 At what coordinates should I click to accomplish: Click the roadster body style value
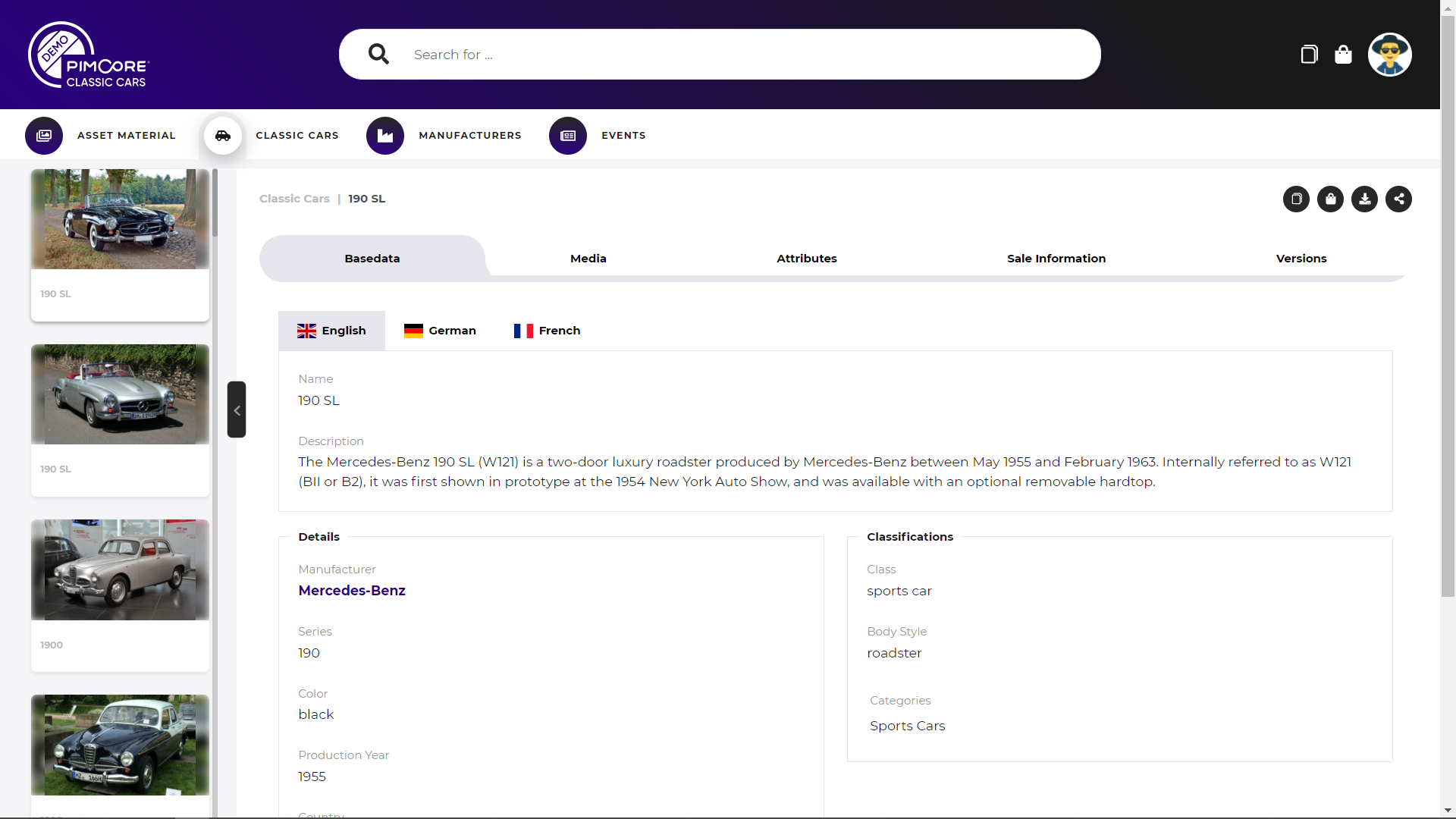pos(894,653)
